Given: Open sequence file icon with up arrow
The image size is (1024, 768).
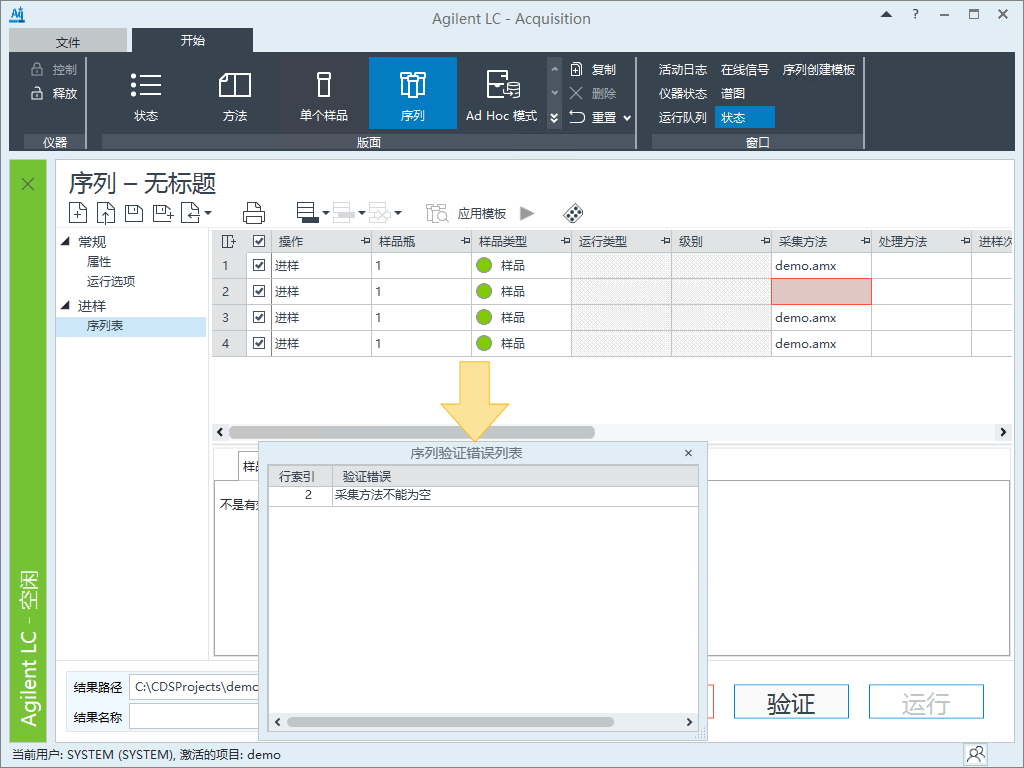Looking at the screenshot, I should pos(106,213).
